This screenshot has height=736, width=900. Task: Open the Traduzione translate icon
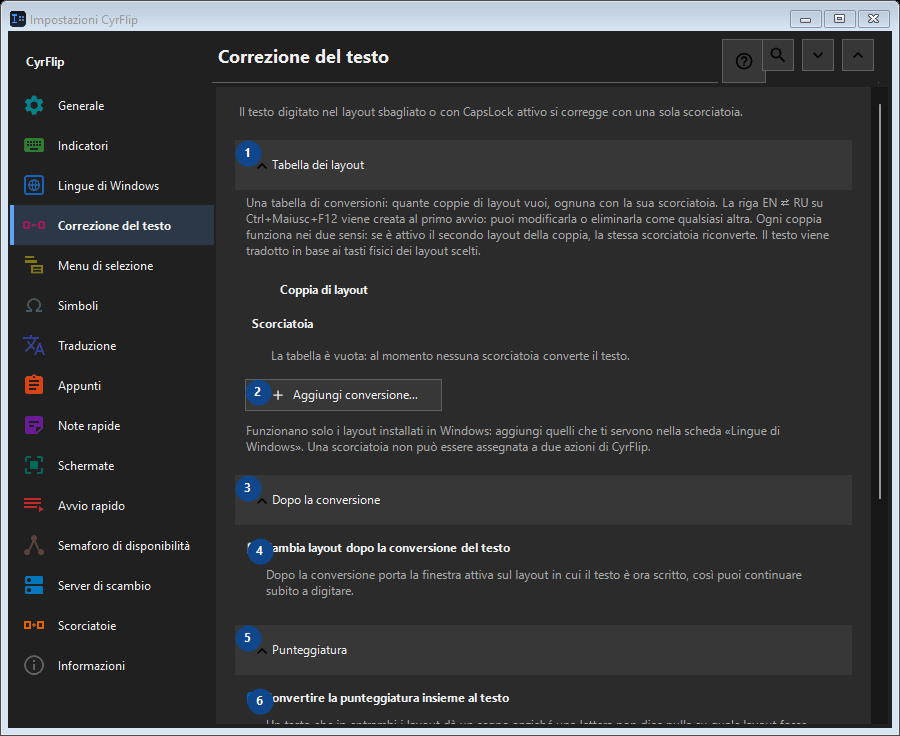(x=34, y=346)
